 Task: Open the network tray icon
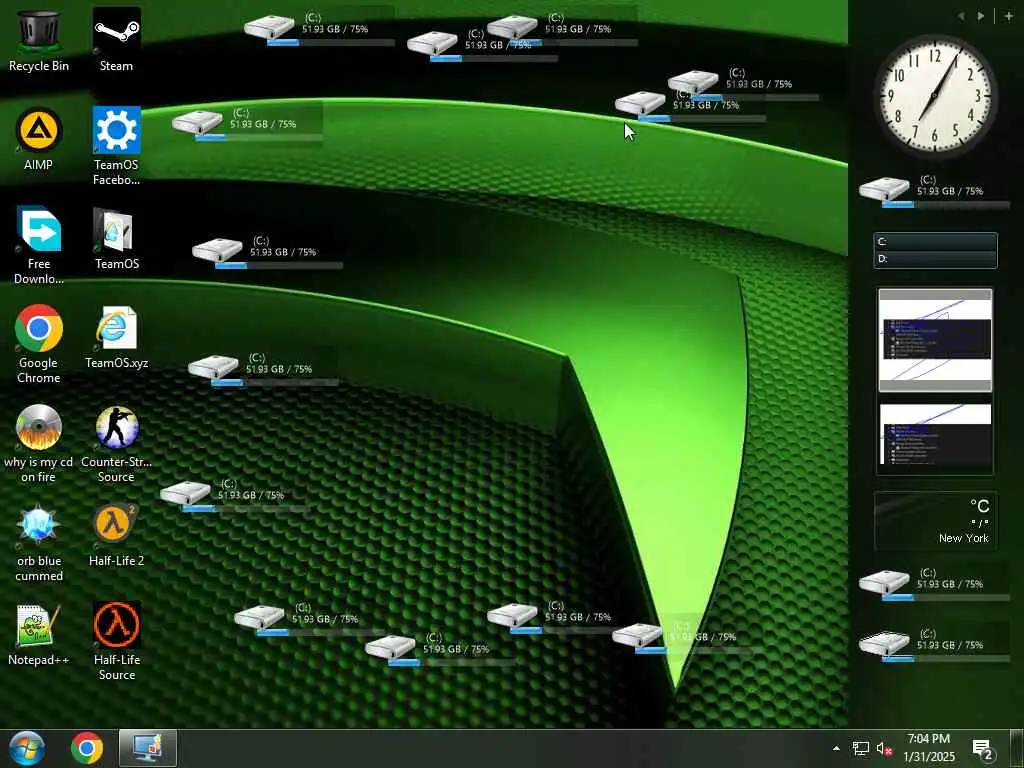(861, 748)
